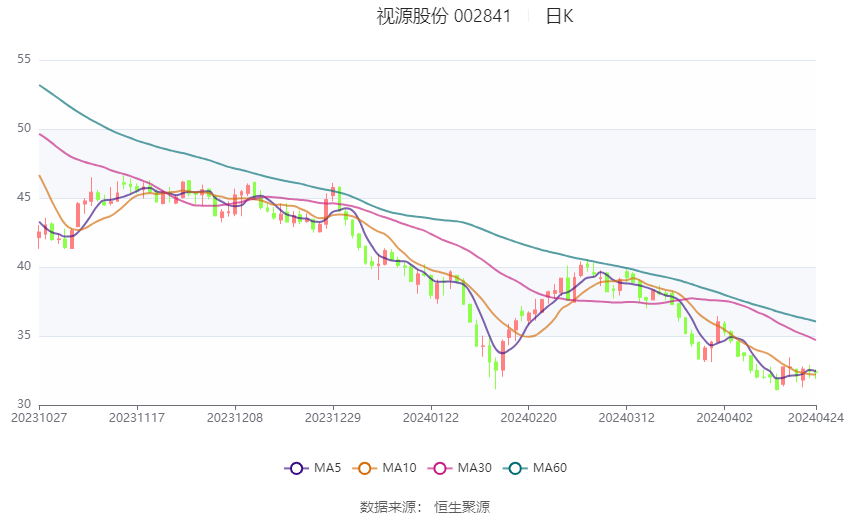Click the 20240312 date axis label
Viewport: 850px width, 517px height.
click(626, 417)
